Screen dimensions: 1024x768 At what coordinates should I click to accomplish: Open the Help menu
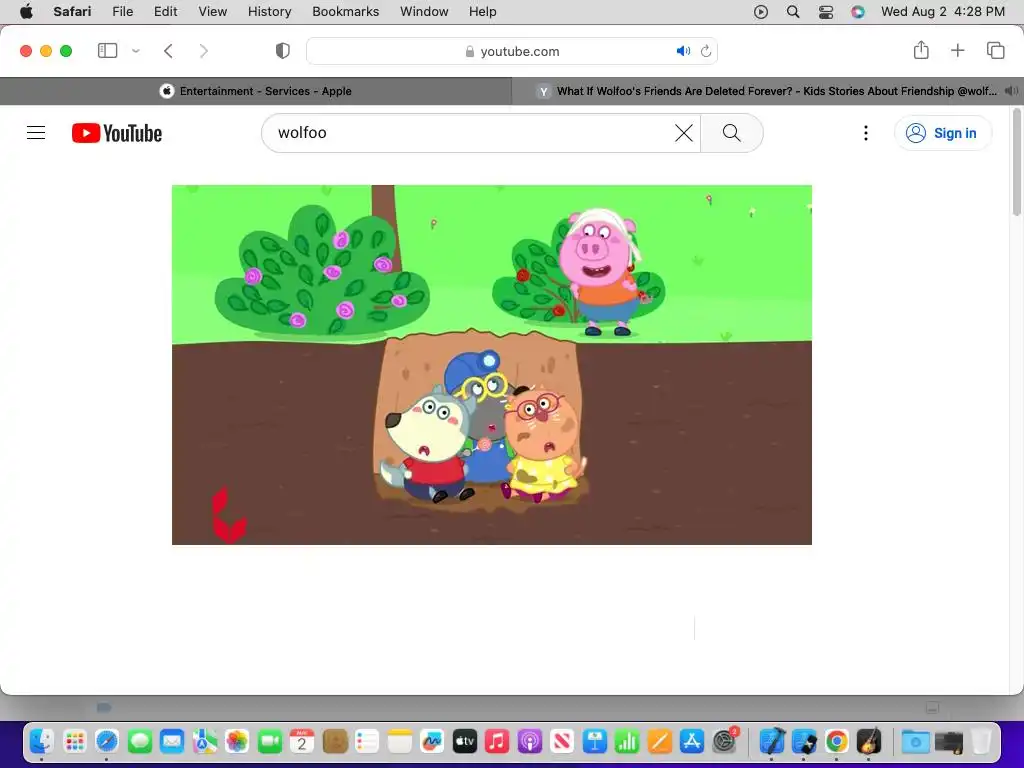pyautogui.click(x=483, y=12)
